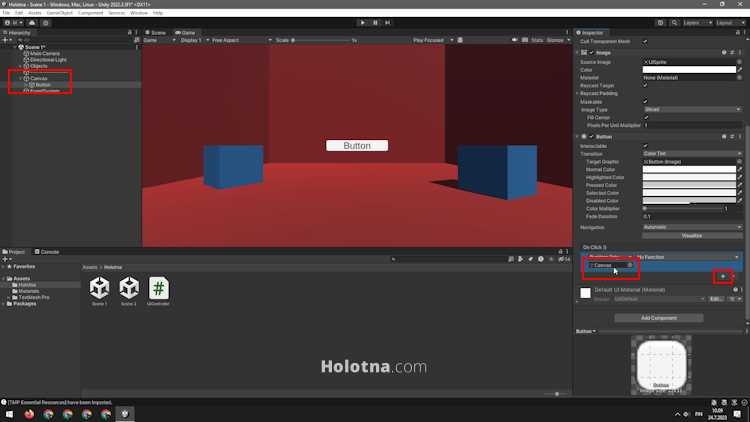The width and height of the screenshot is (750, 422).
Task: Click the add plus button in Hierarchy
Action: (5, 40)
